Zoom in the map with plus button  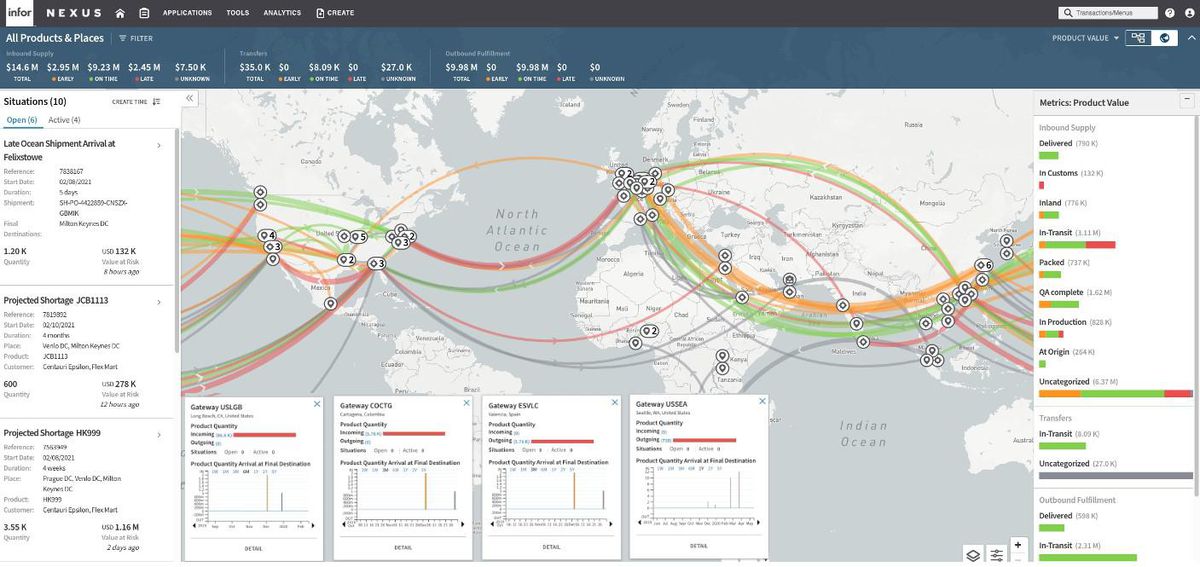(1018, 545)
